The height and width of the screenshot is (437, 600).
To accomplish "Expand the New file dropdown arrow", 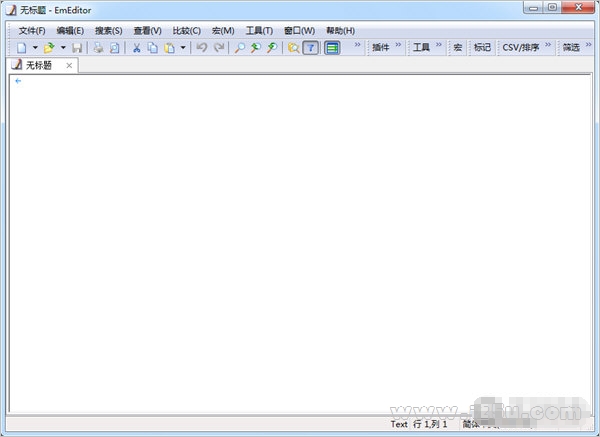I will [35, 48].
